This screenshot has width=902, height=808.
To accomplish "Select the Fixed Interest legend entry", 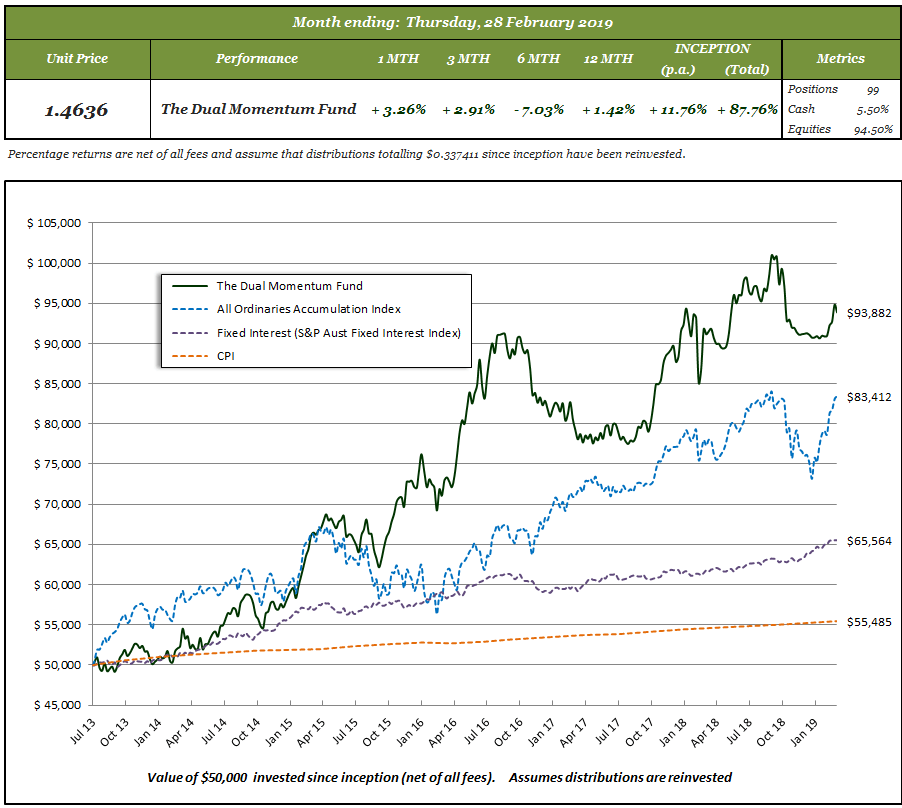I will 338,332.
